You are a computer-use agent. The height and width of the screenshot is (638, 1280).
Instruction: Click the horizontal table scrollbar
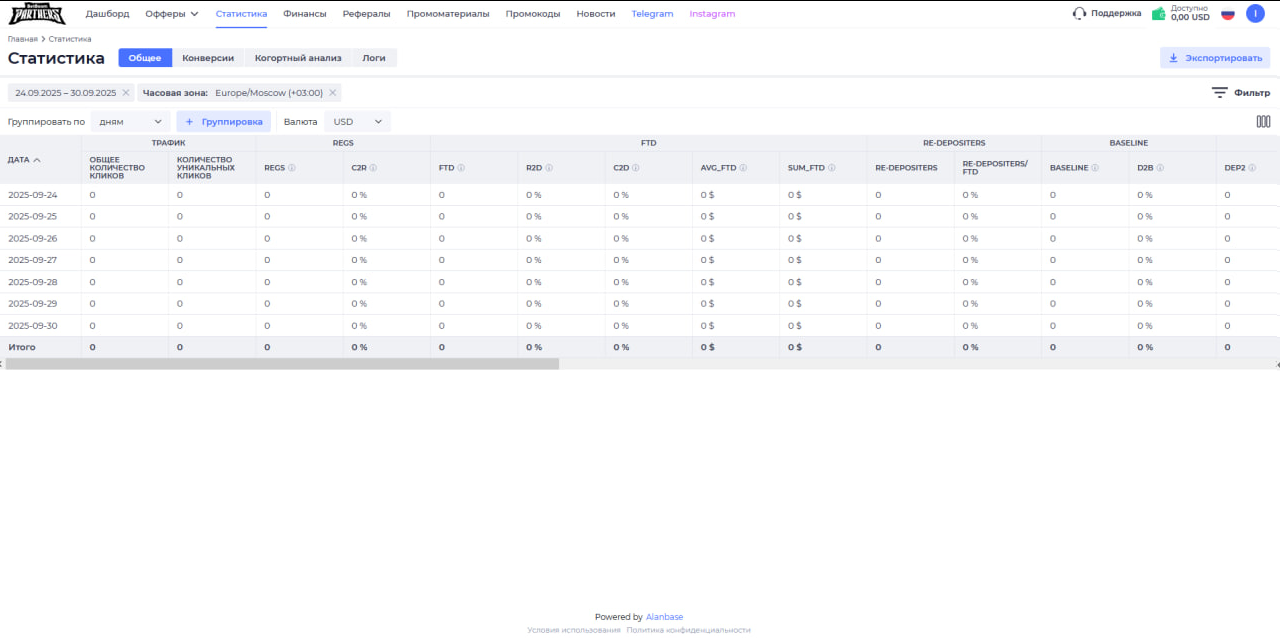click(282, 364)
